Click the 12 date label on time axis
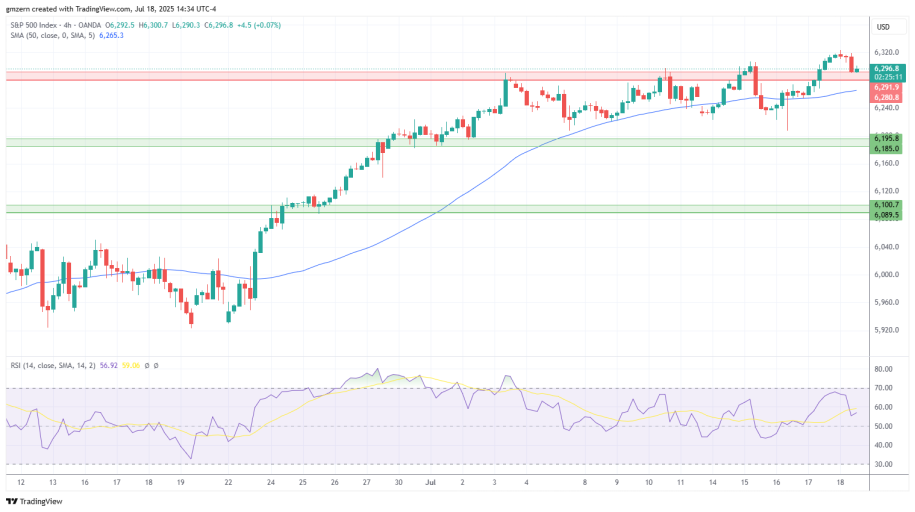 [21, 482]
